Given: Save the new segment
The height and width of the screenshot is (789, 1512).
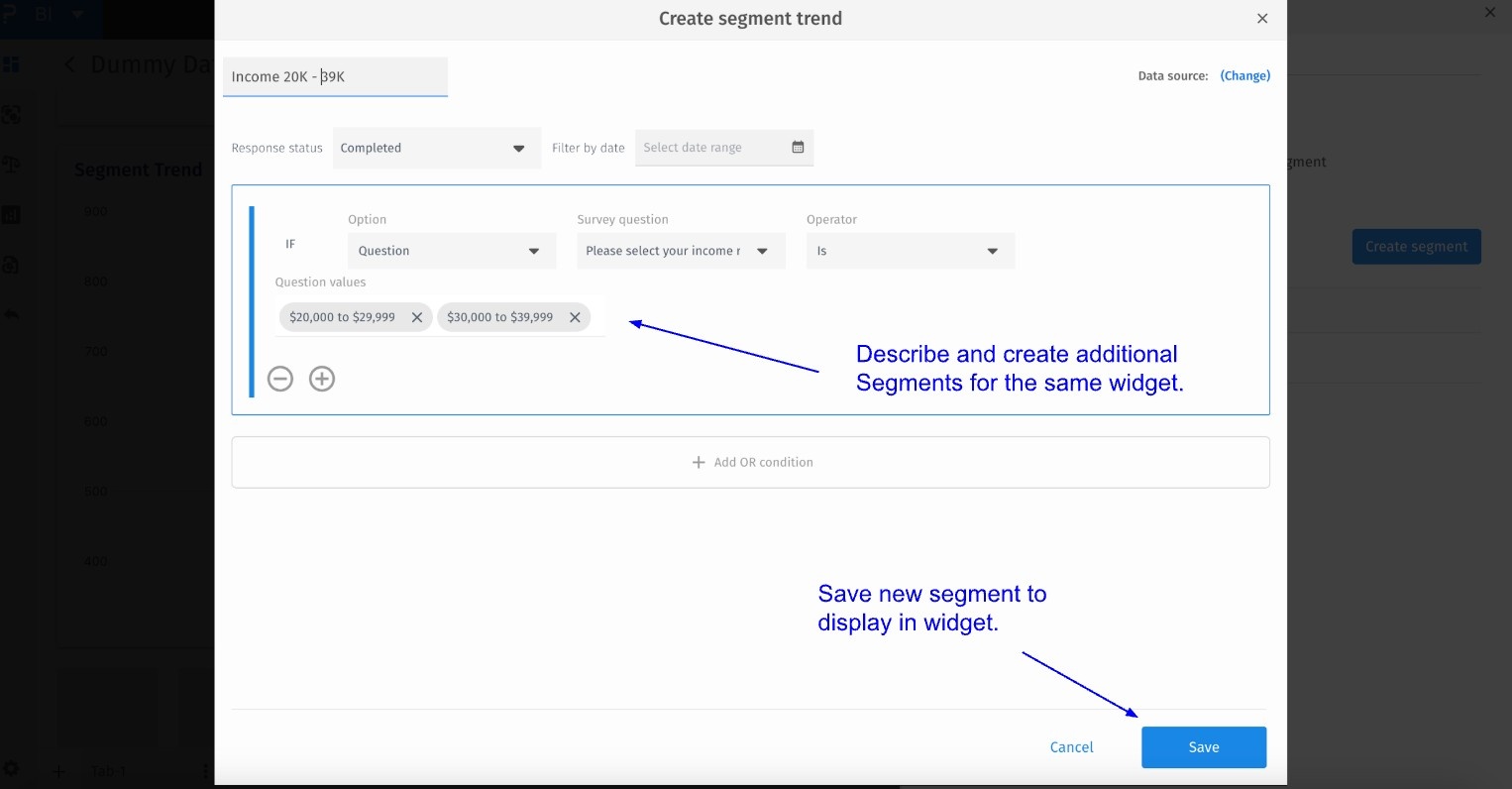Looking at the screenshot, I should coord(1203,747).
